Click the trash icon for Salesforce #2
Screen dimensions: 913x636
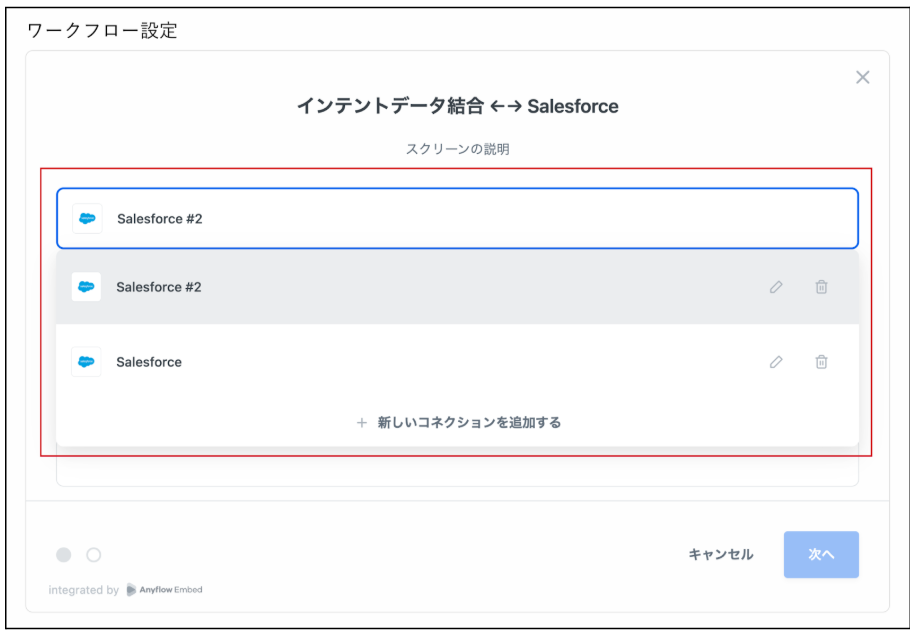[821, 287]
